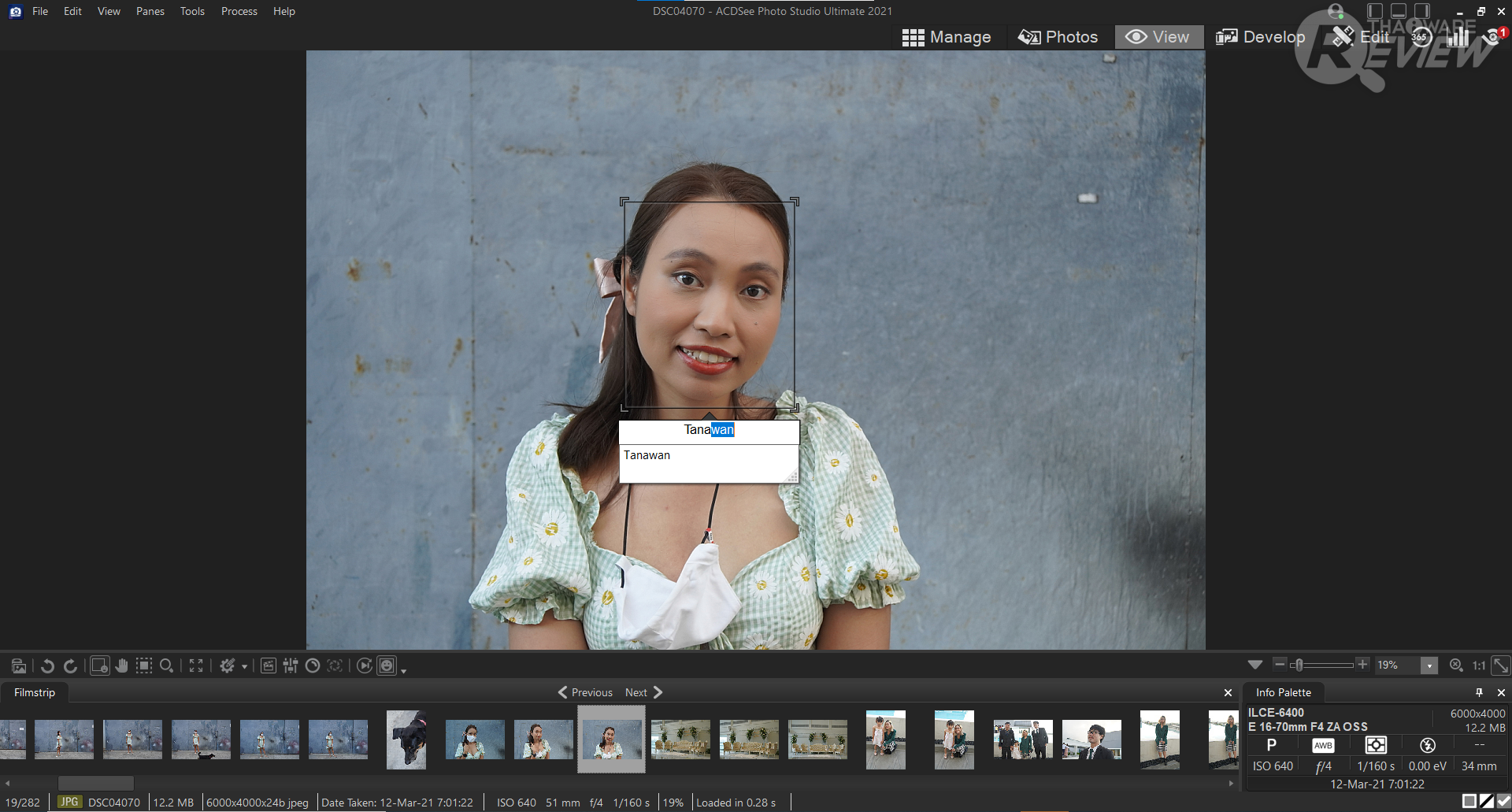Pin the Info Palette panel
The height and width of the screenshot is (812, 1512).
click(x=1479, y=692)
